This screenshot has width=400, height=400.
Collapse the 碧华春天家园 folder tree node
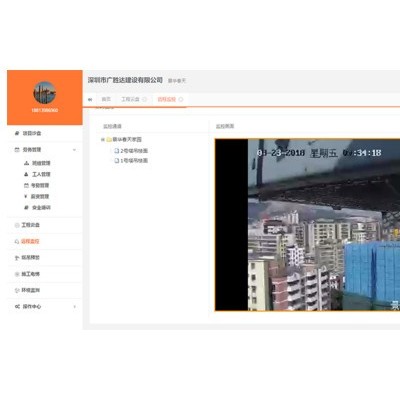coord(103,139)
